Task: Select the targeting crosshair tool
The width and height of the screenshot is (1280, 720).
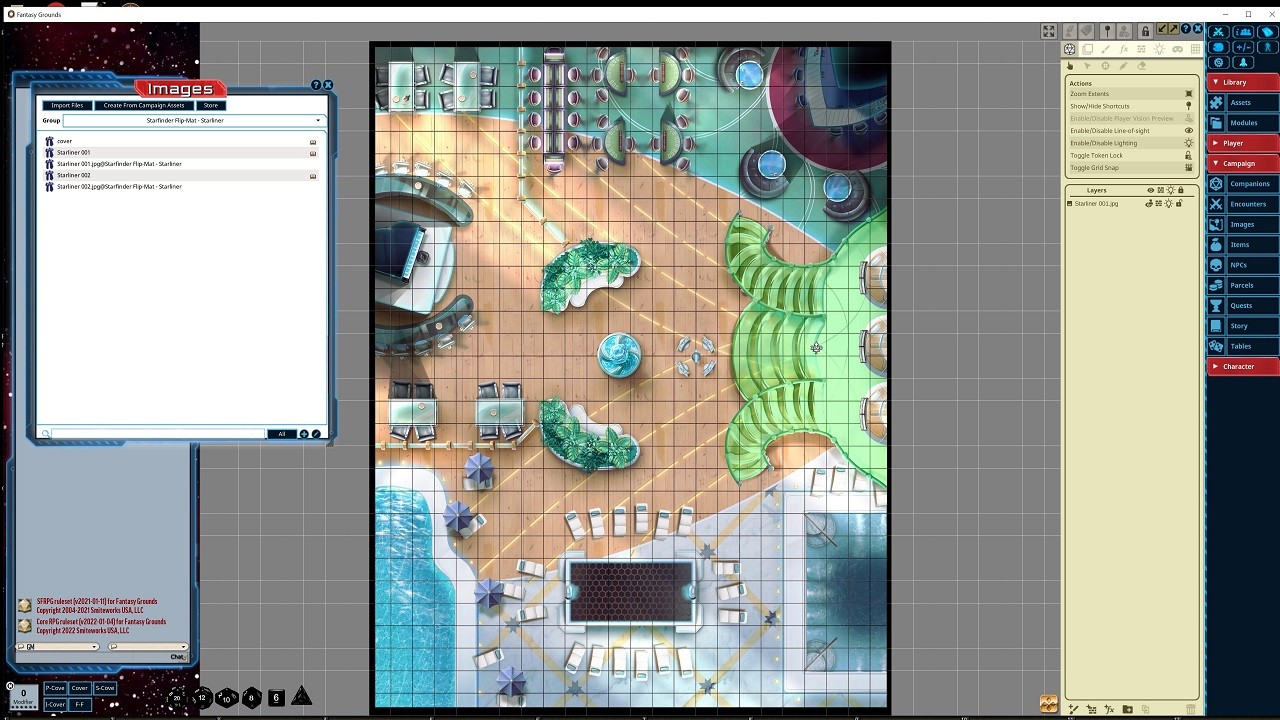Action: (x=1106, y=64)
